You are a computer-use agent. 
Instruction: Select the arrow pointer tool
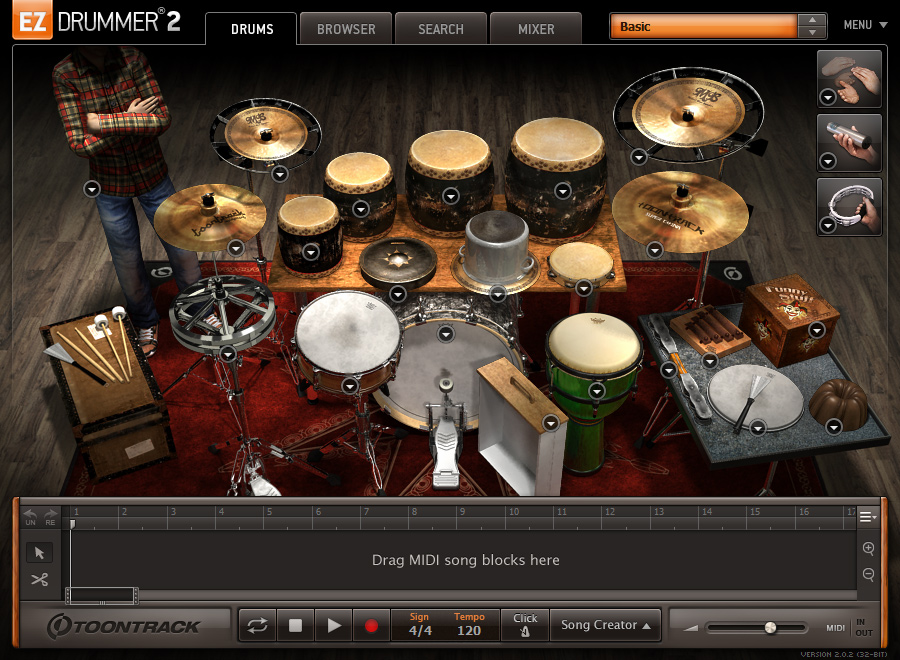(x=39, y=553)
